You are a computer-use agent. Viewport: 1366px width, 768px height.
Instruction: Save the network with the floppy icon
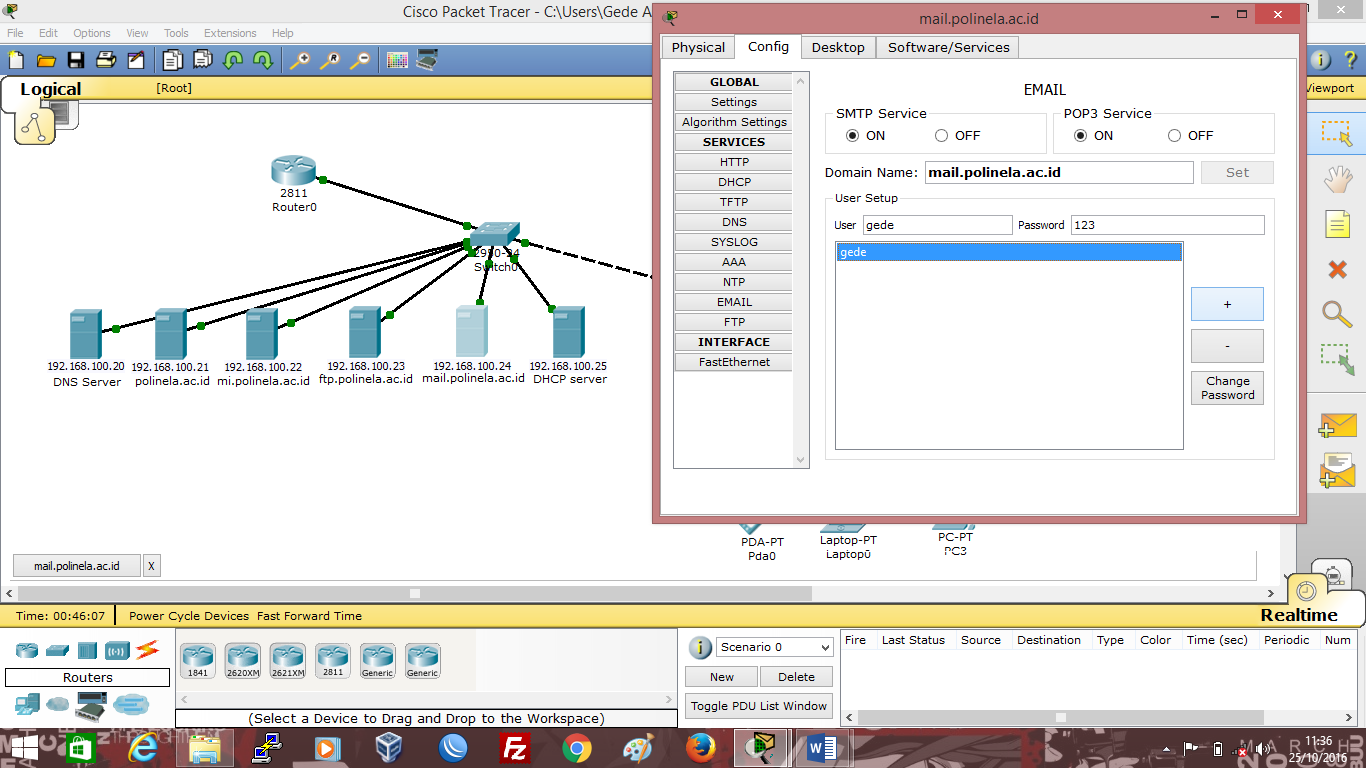(x=76, y=60)
